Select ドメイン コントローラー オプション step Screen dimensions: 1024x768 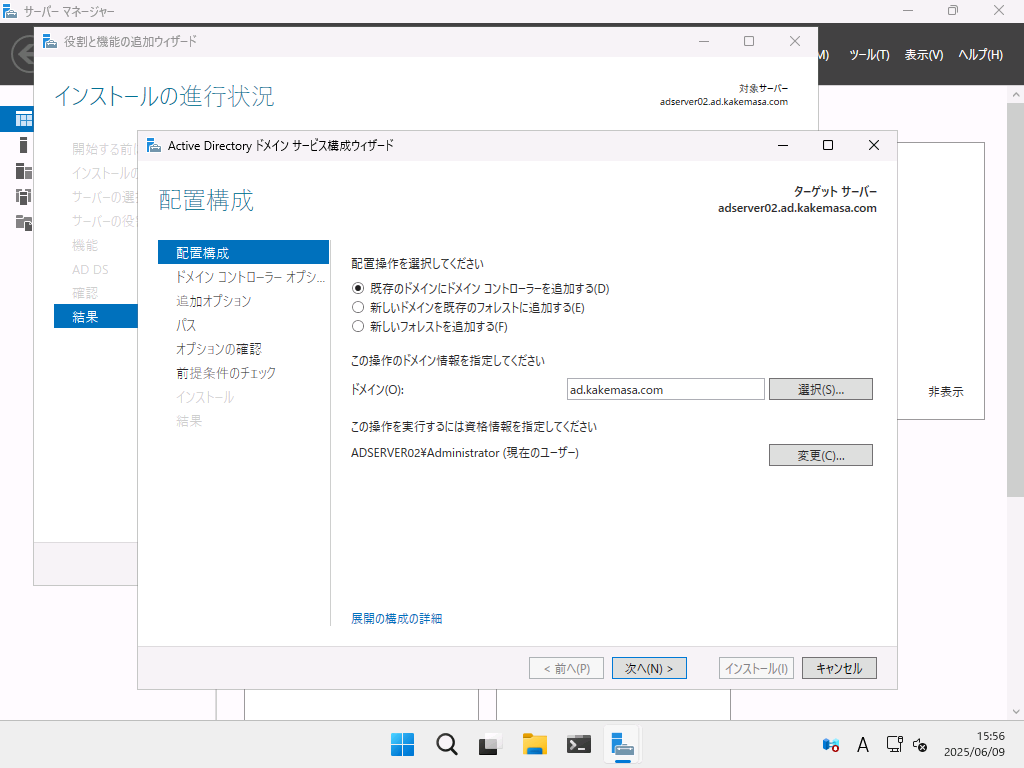[250, 277]
